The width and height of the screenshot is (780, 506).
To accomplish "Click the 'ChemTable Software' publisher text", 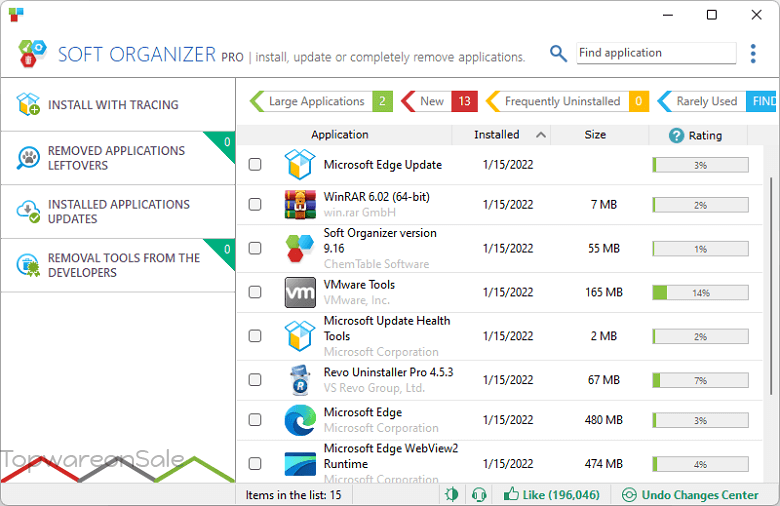I will (x=376, y=264).
